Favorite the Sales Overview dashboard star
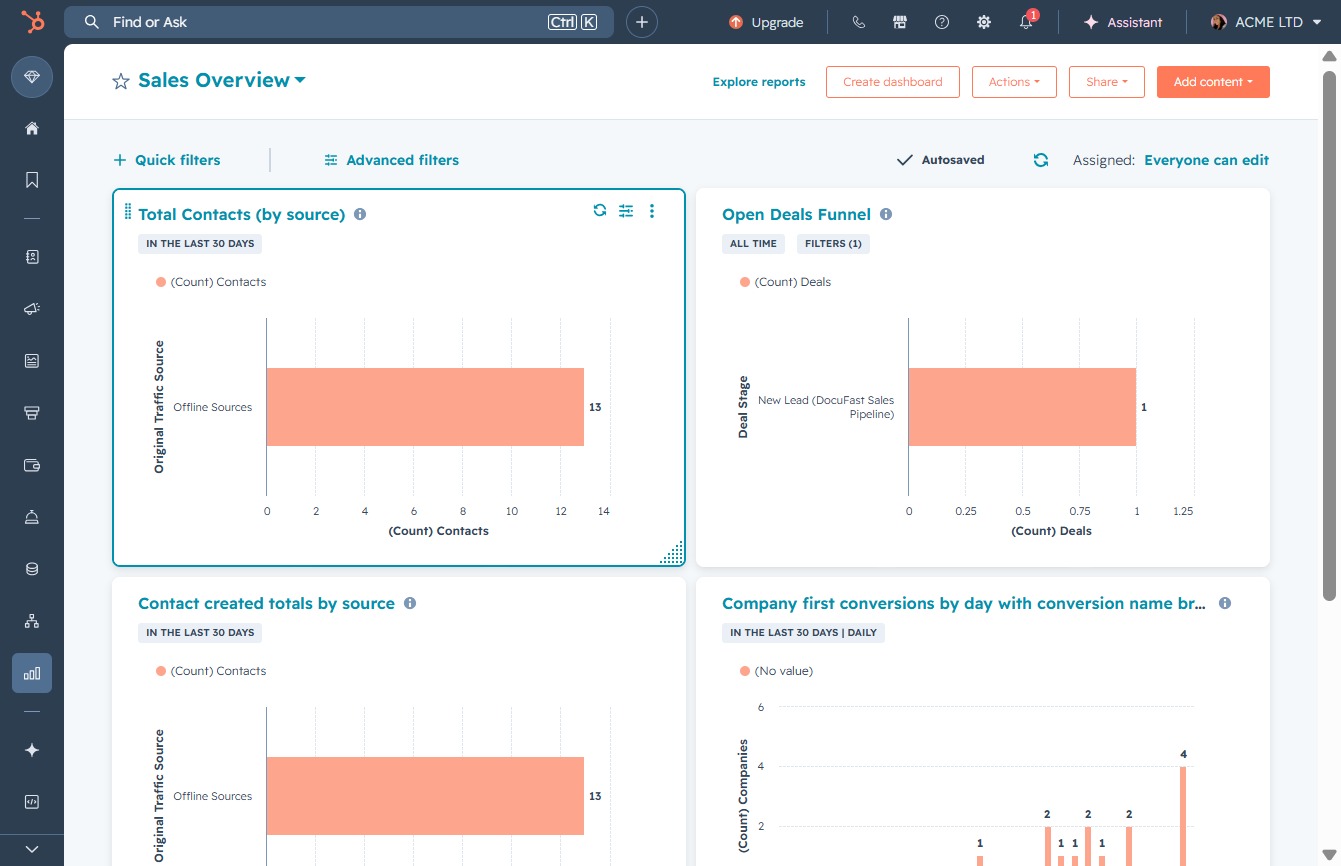This screenshot has height=866, width=1341. coord(121,82)
